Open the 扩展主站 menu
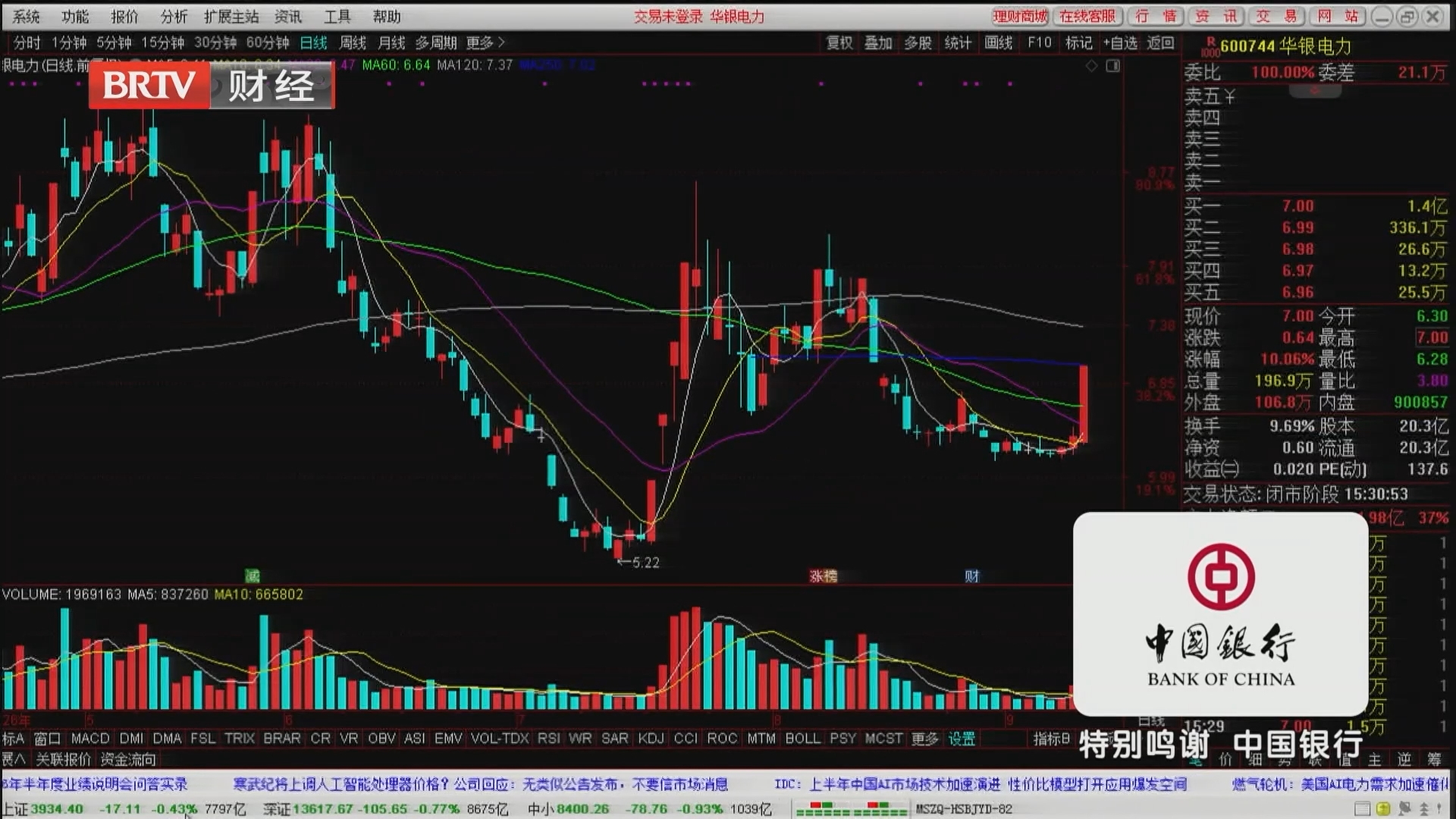This screenshot has width=1456, height=819. click(231, 16)
